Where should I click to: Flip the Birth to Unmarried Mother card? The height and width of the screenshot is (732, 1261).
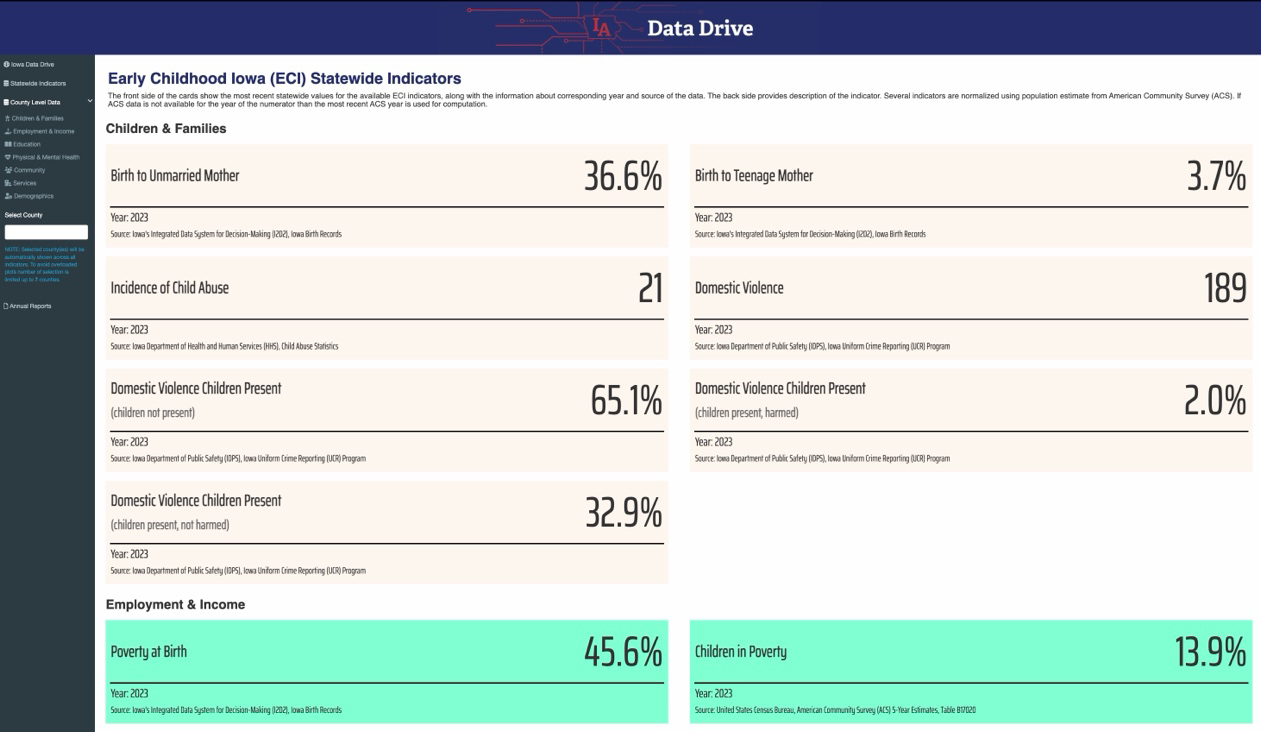click(386, 196)
